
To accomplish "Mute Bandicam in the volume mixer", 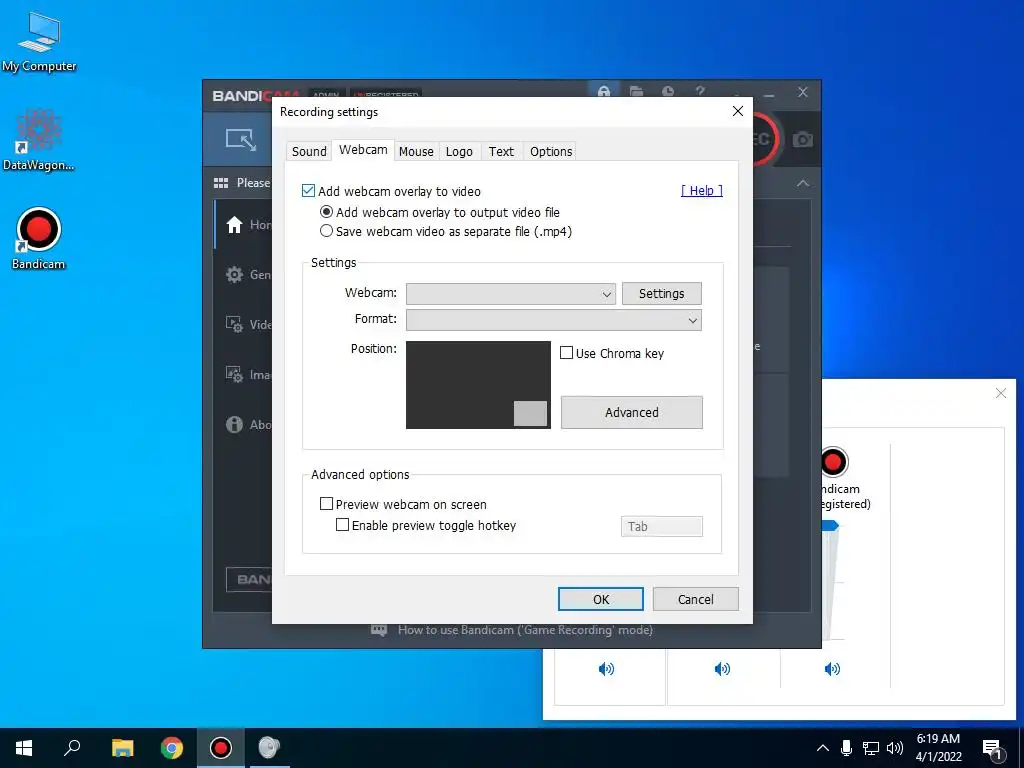I will click(832, 668).
